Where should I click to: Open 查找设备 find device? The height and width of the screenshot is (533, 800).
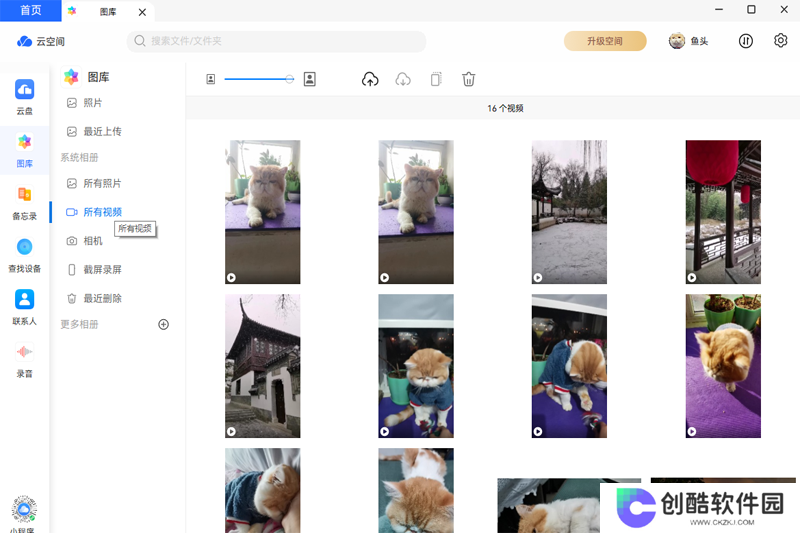tap(24, 255)
